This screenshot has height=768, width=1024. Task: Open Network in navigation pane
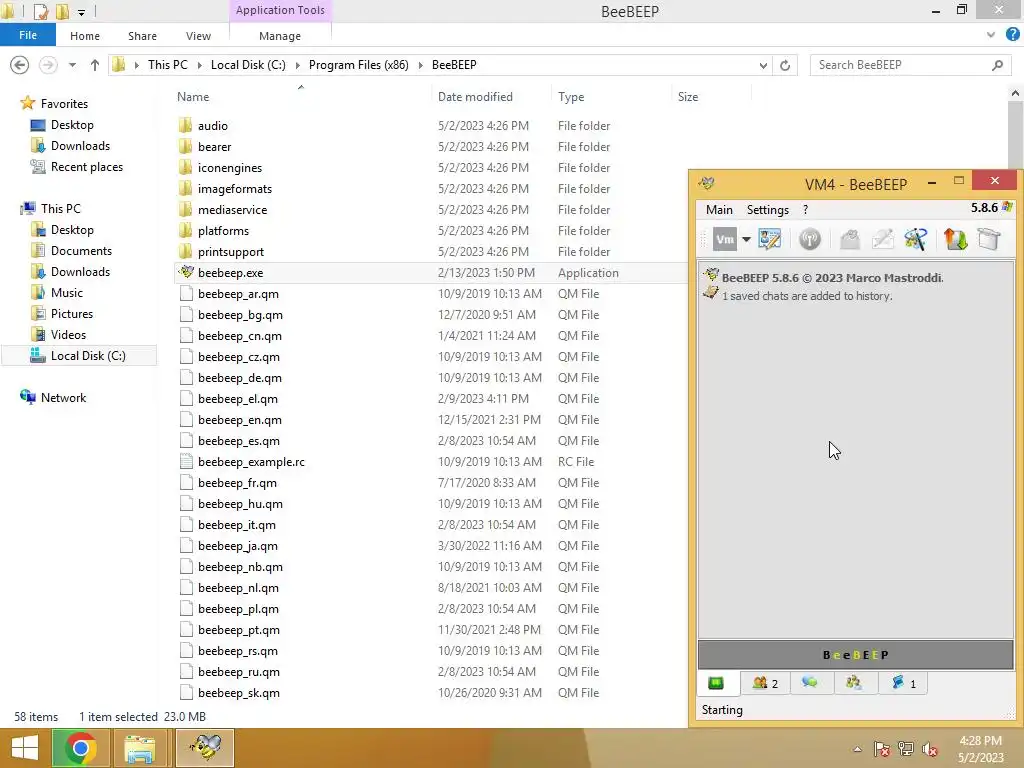click(63, 398)
